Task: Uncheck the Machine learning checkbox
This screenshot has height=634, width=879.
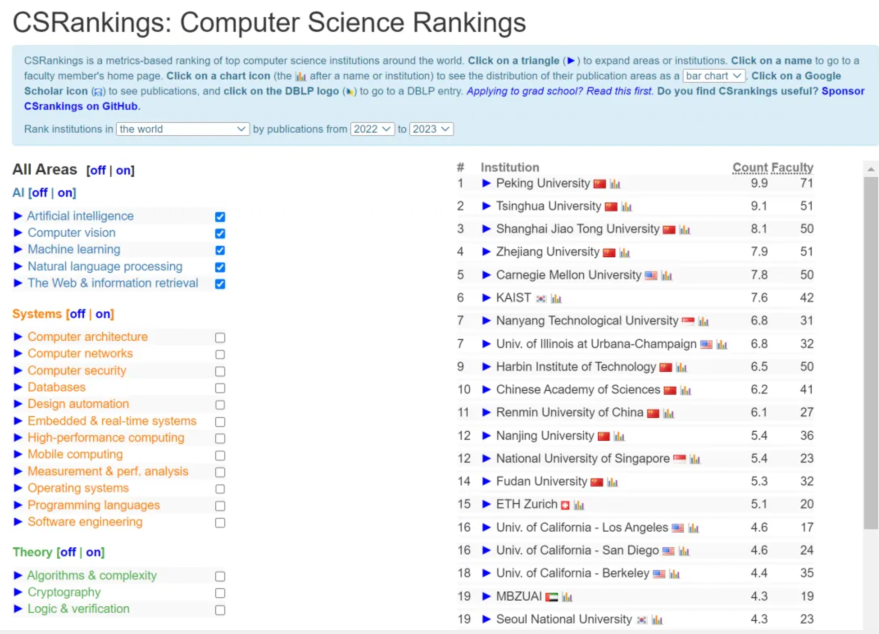Action: click(x=220, y=250)
